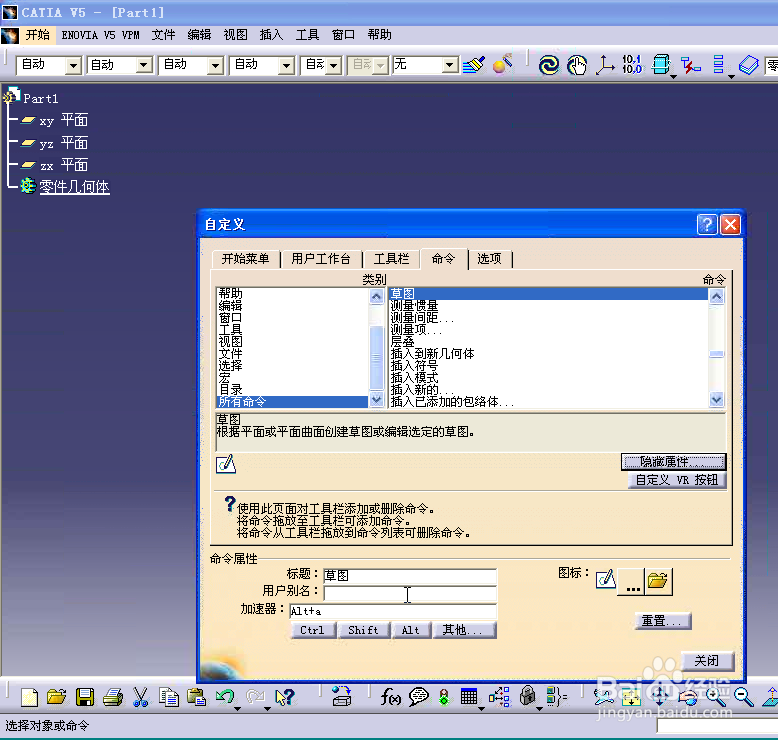Viewport: 778px width, 740px height.
Task: Open the first 自动 dropdown in toolbar
Action: (x=73, y=65)
